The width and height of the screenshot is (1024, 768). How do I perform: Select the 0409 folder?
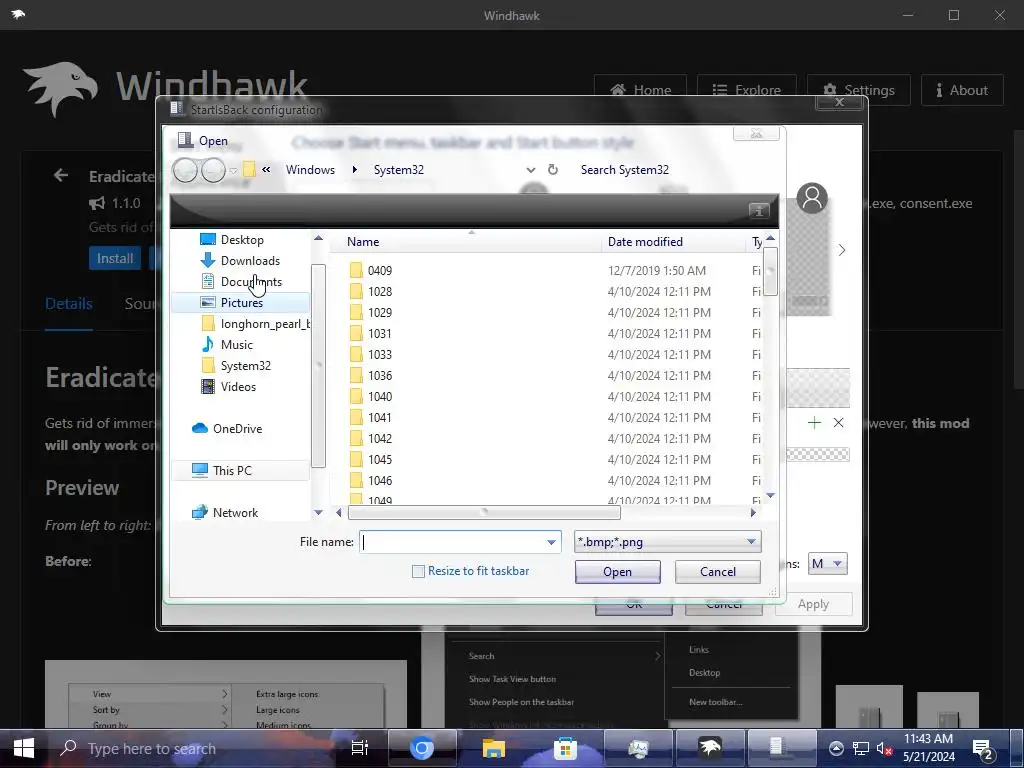point(379,270)
